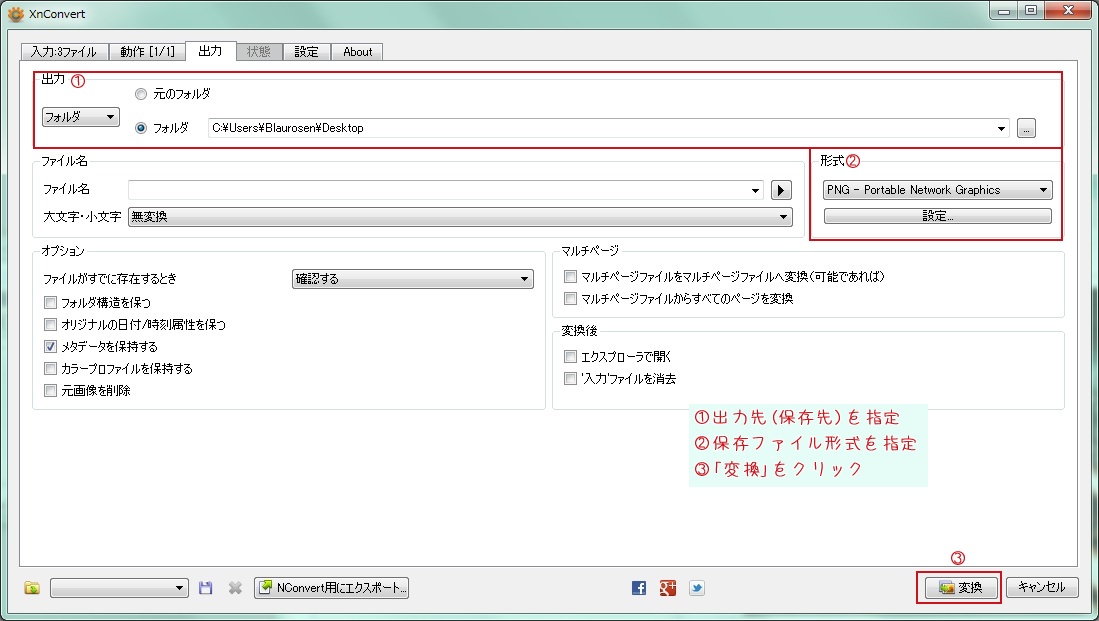Screen dimensions: 1099x621
Task: Switch to 入力:3ファイル tab
Action: pos(64,52)
